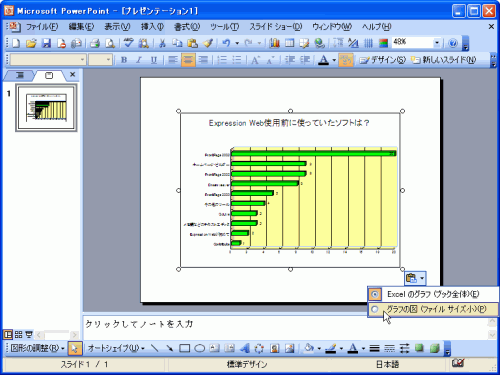This screenshot has height=375, width=500.
Task: Toggle Bold formatting
Action: point(124,60)
